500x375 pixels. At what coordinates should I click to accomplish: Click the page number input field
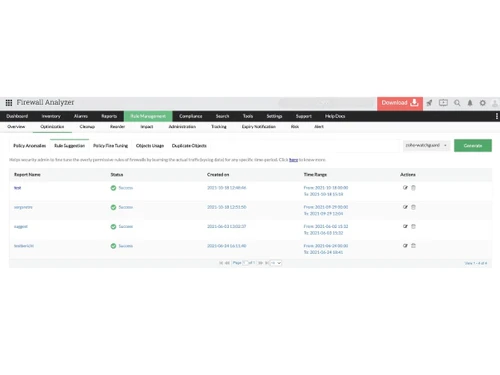245,263
